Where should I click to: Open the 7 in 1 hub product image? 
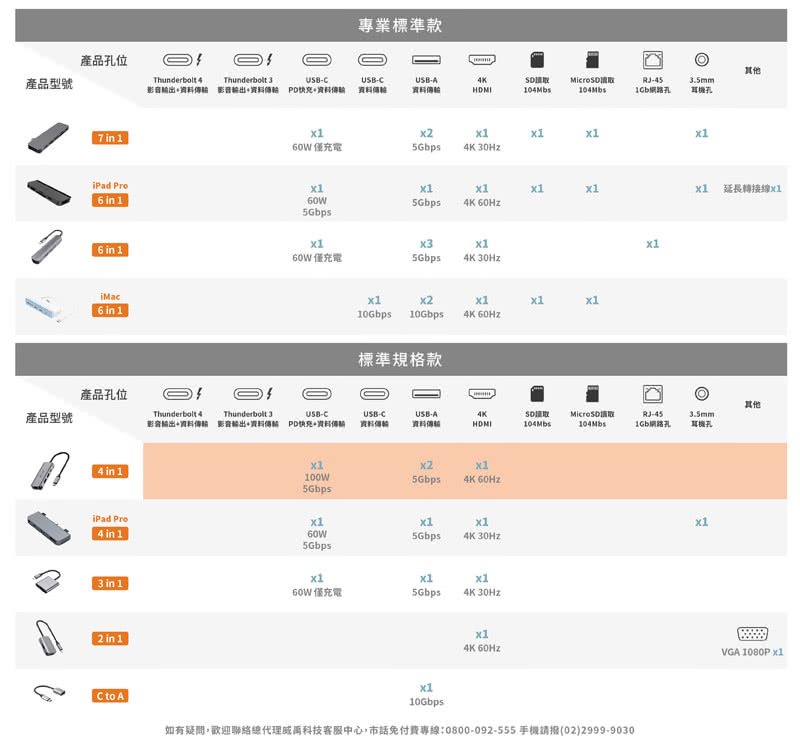48,135
